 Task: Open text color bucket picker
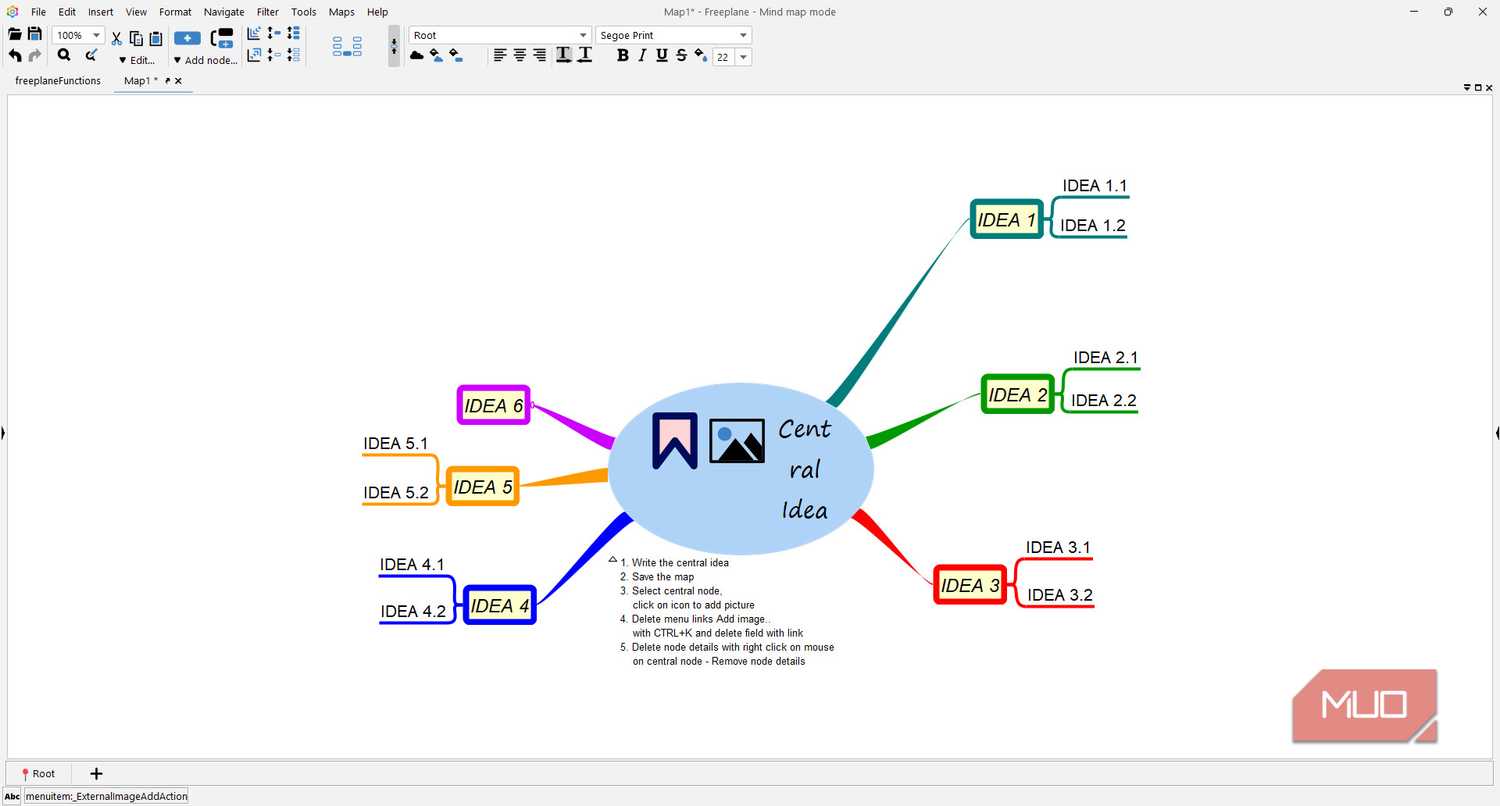pyautogui.click(x=700, y=56)
